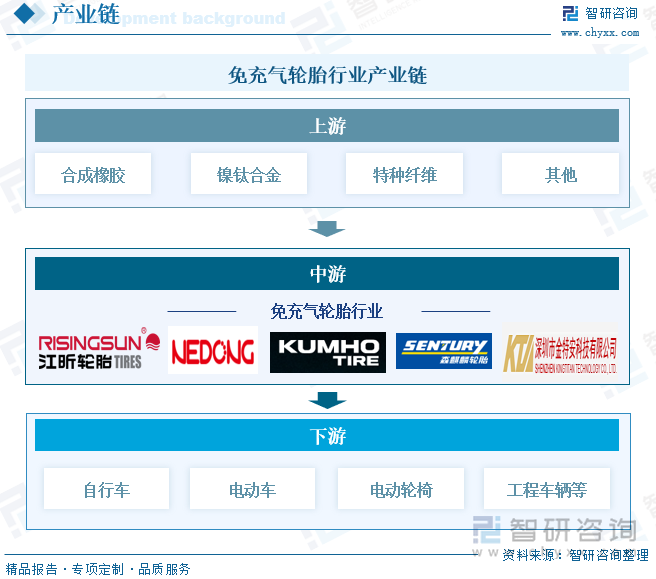Click the arrow between 中游 and 下游
This screenshot has width=656, height=579.
click(x=327, y=400)
